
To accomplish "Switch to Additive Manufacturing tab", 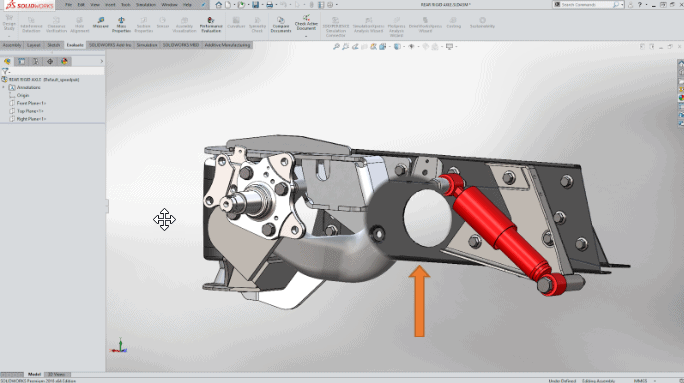I will pyautogui.click(x=227, y=45).
